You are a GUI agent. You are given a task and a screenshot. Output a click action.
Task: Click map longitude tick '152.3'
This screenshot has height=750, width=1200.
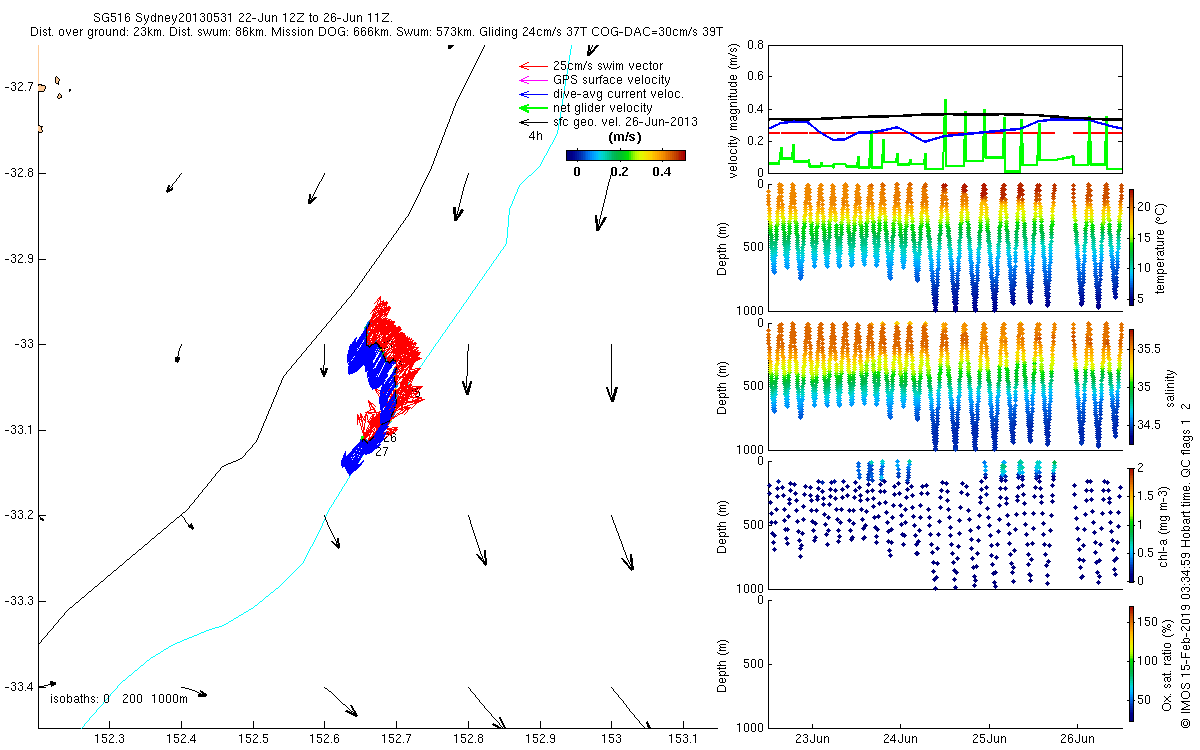pyautogui.click(x=109, y=739)
